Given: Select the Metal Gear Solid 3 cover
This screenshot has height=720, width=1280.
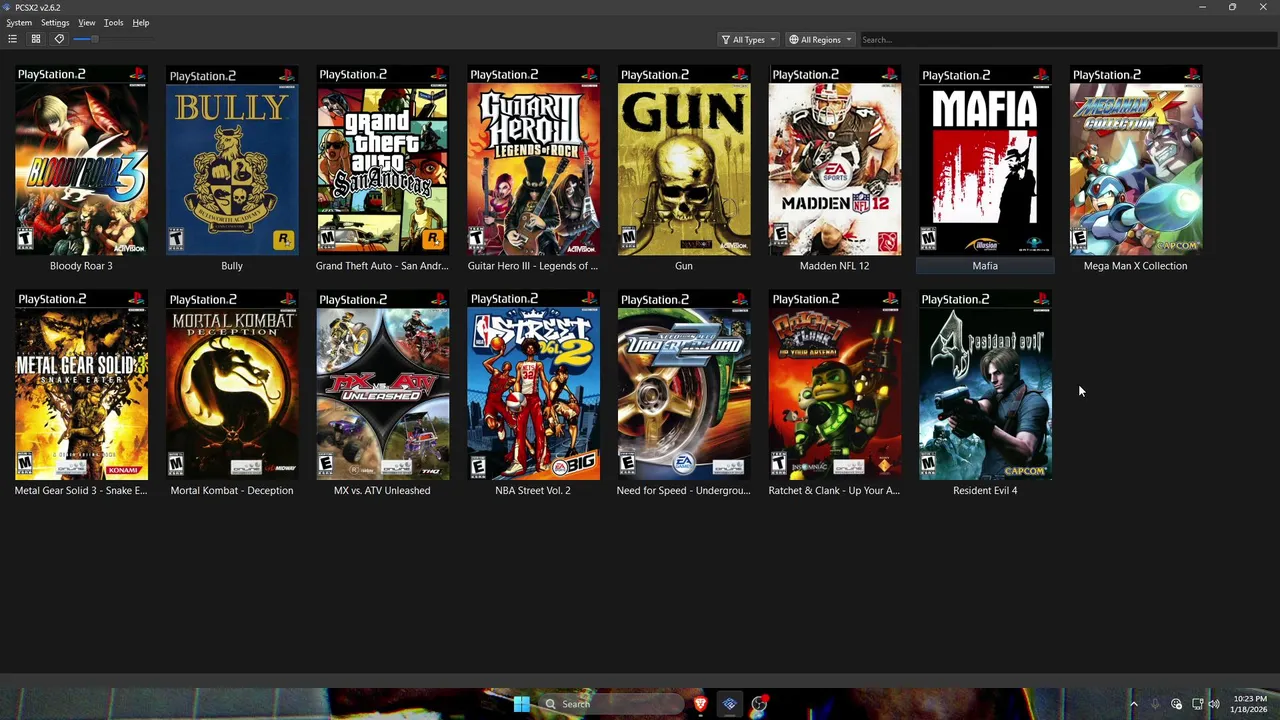Looking at the screenshot, I should point(81,385).
